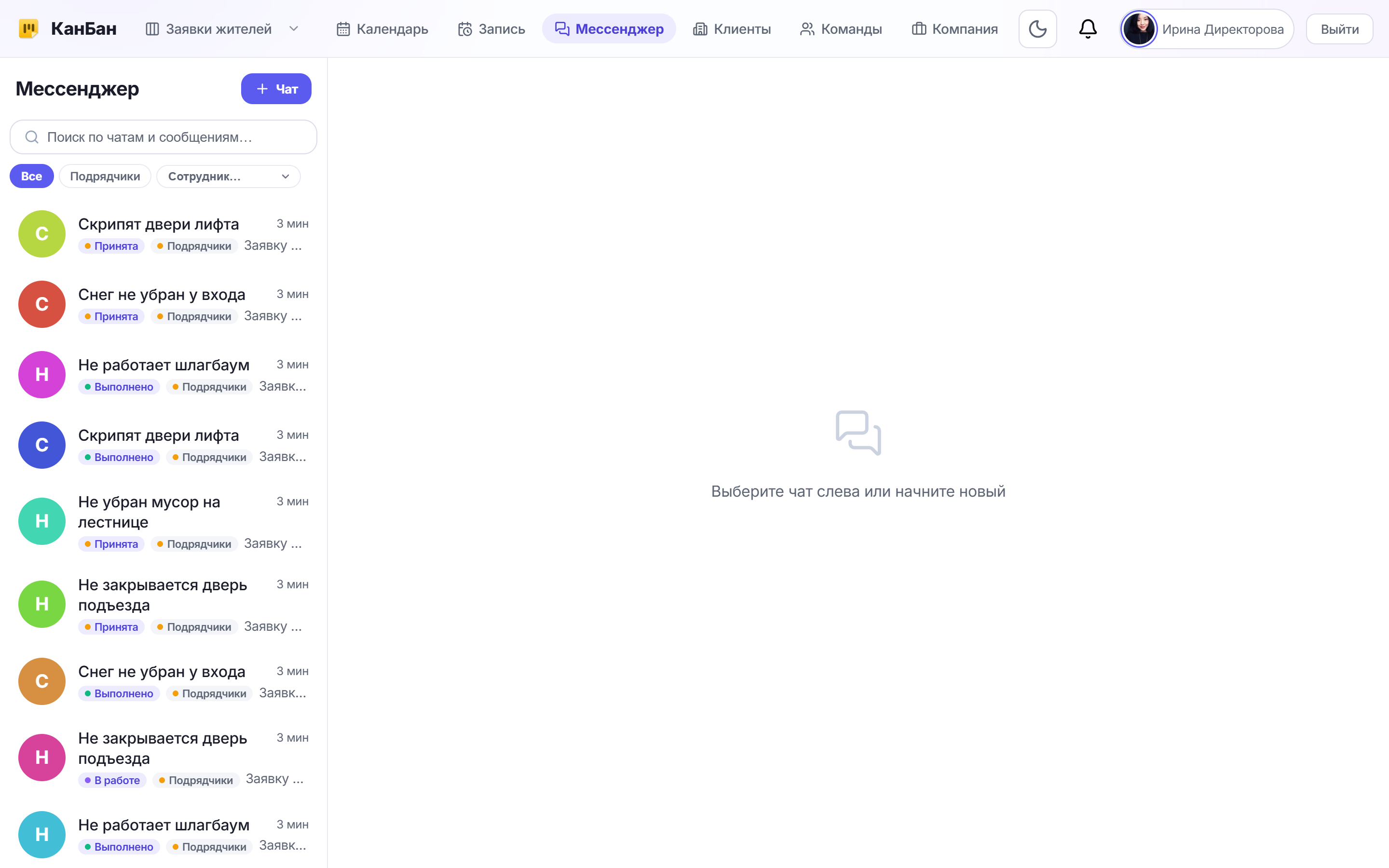This screenshot has height=868, width=1389.
Task: Click the people icon beside Команды
Action: [x=807, y=29]
